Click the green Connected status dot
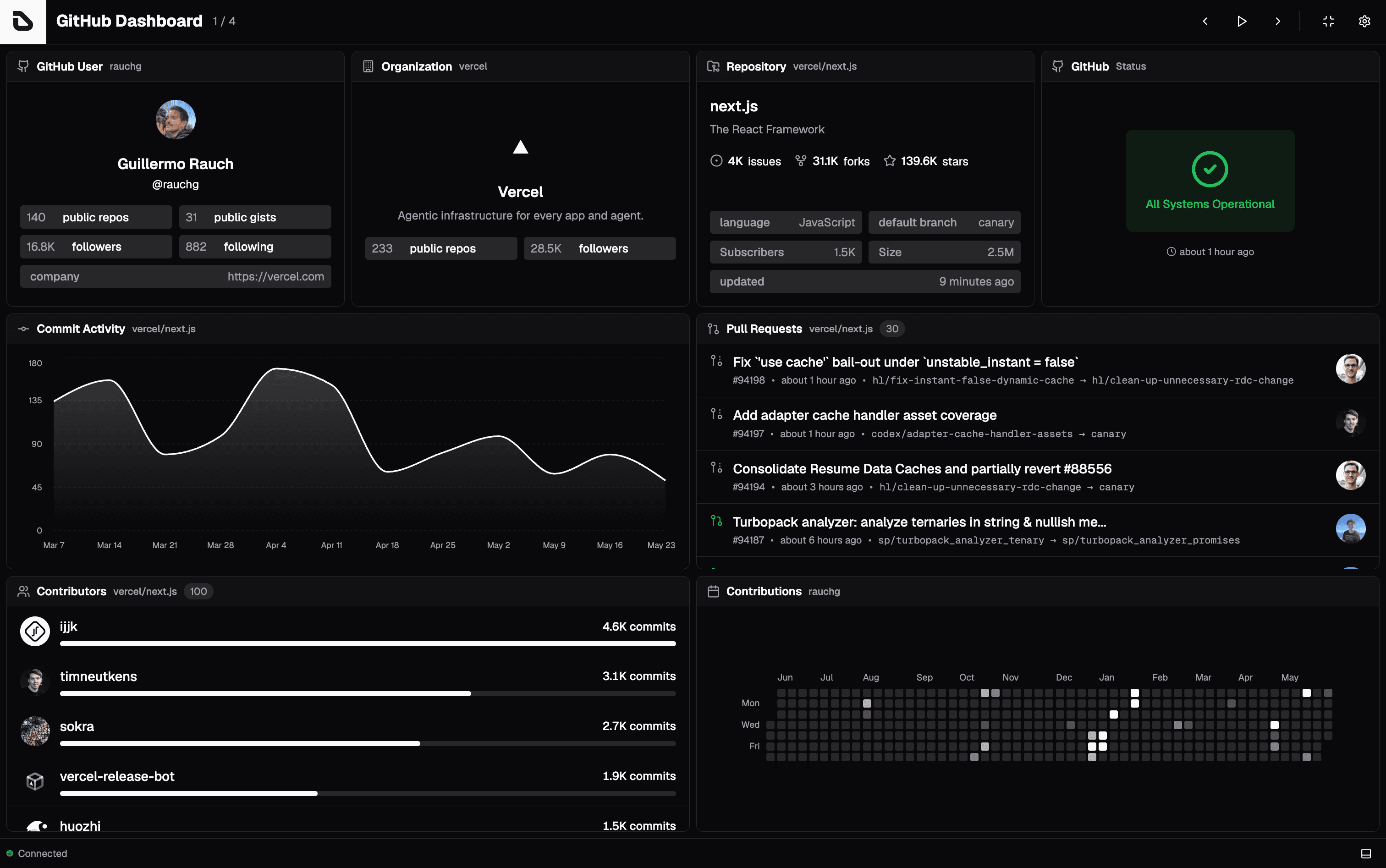 pyautogui.click(x=10, y=854)
